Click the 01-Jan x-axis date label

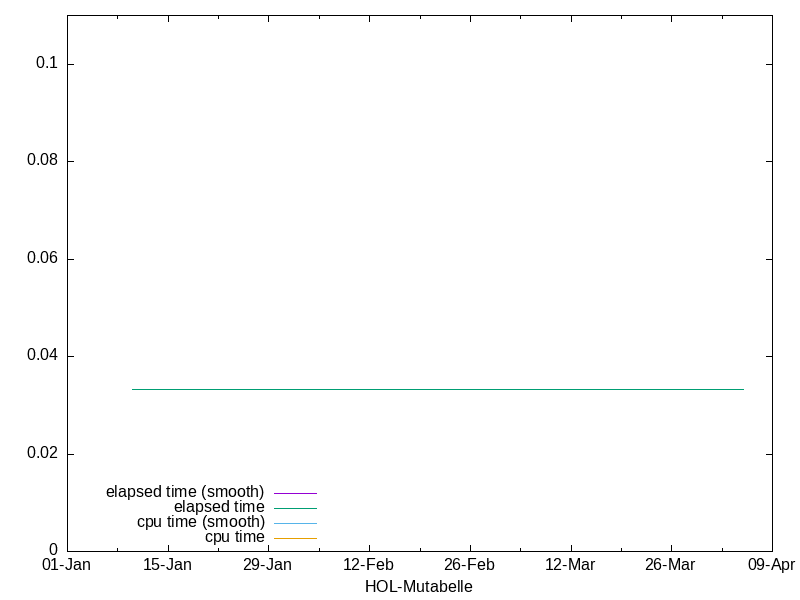[x=67, y=565]
